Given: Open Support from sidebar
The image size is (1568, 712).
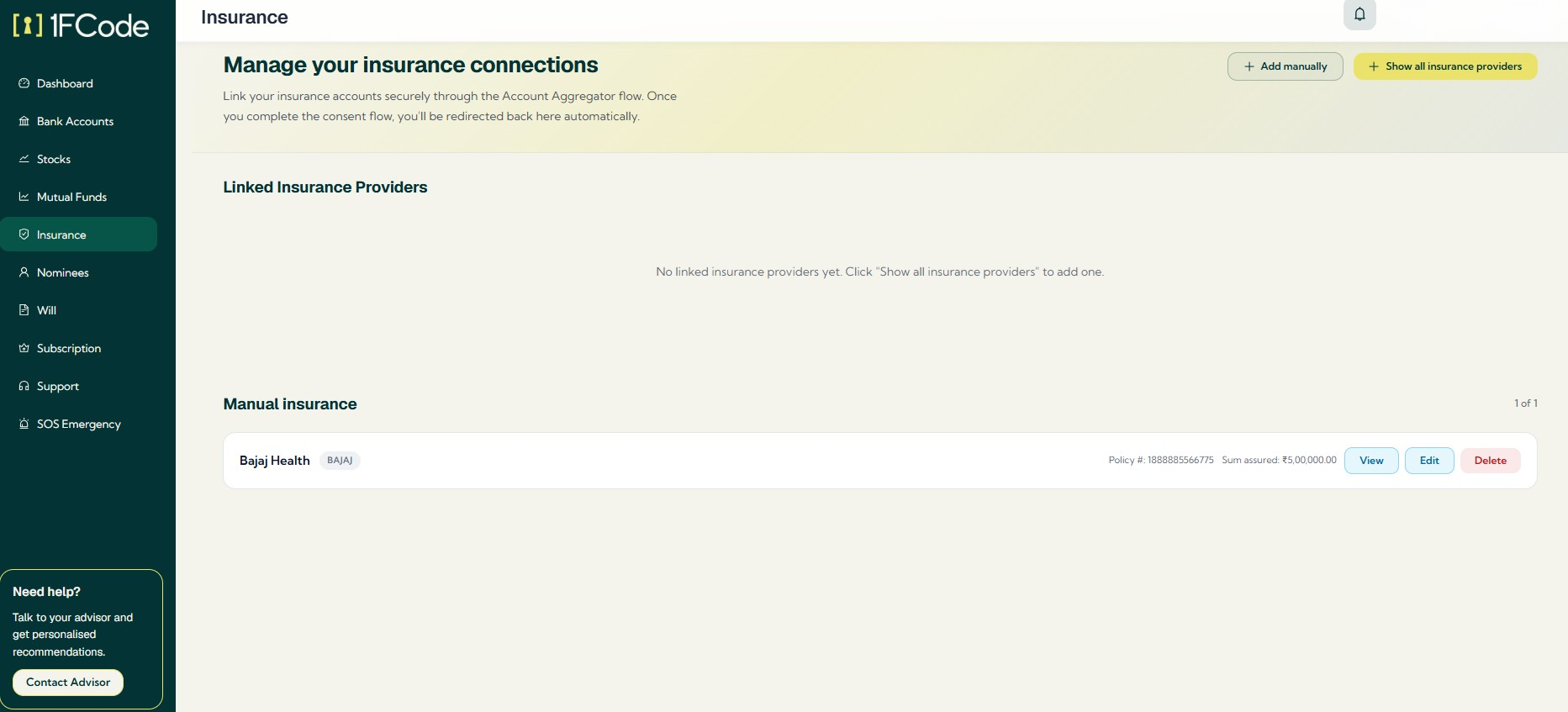Looking at the screenshot, I should click(x=79, y=386).
